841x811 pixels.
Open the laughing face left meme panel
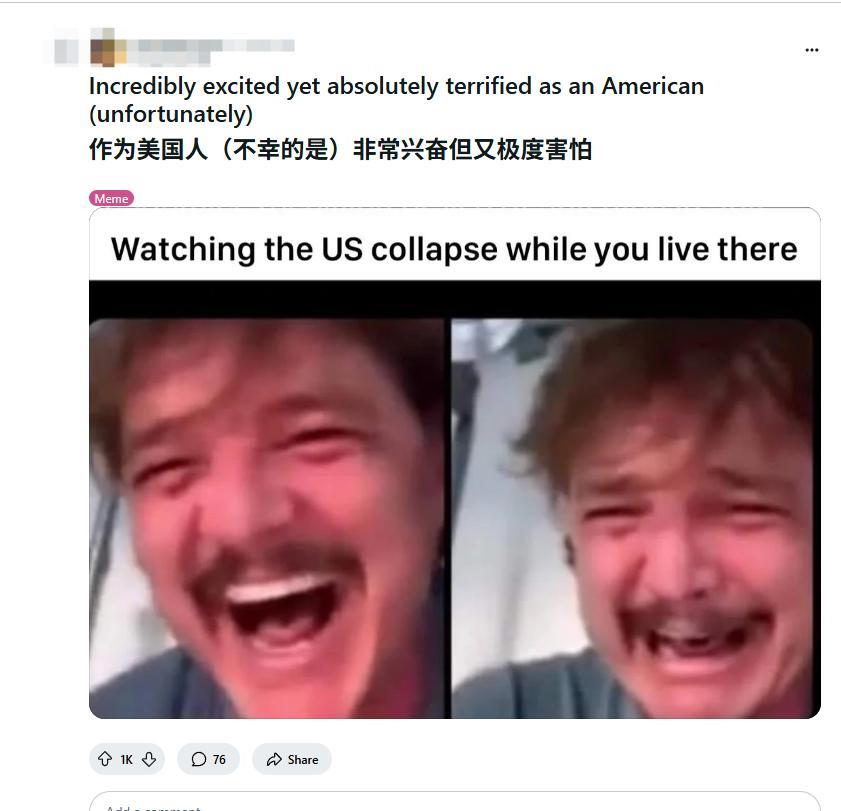click(267, 518)
